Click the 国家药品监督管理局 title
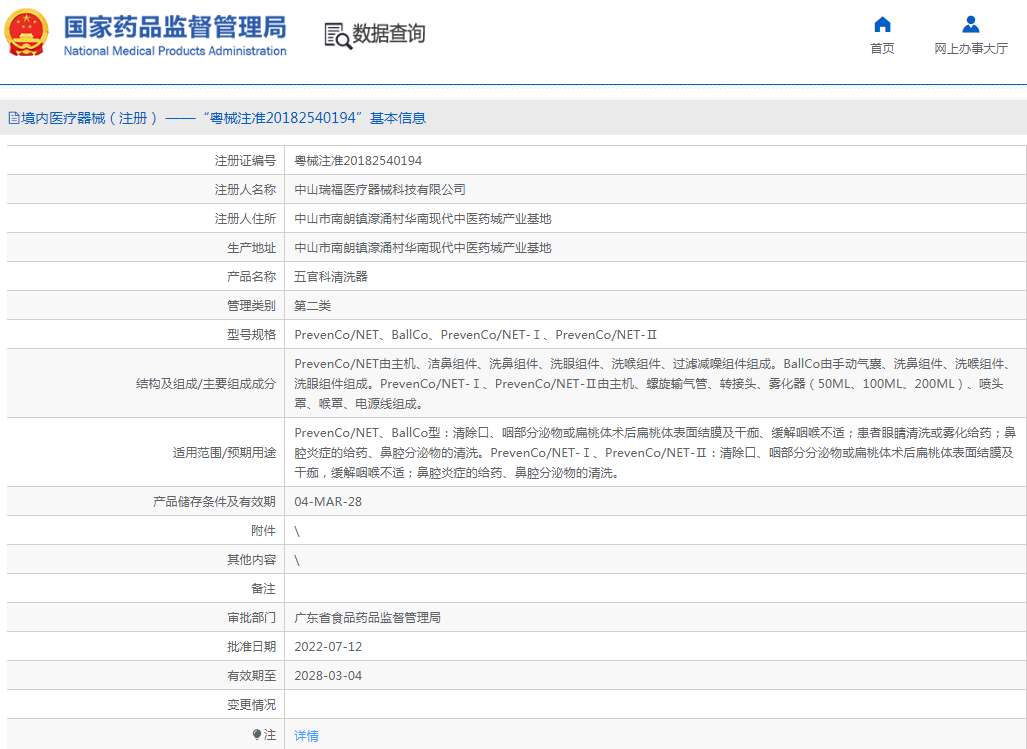Image resolution: width=1027 pixels, height=749 pixels. 175,27
